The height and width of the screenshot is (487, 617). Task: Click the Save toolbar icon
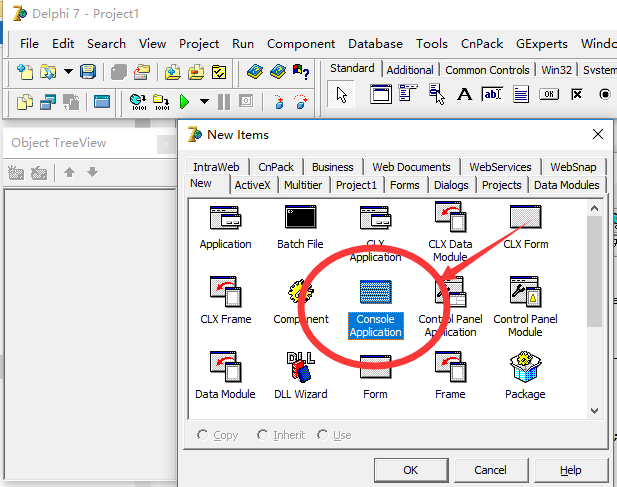point(88,72)
